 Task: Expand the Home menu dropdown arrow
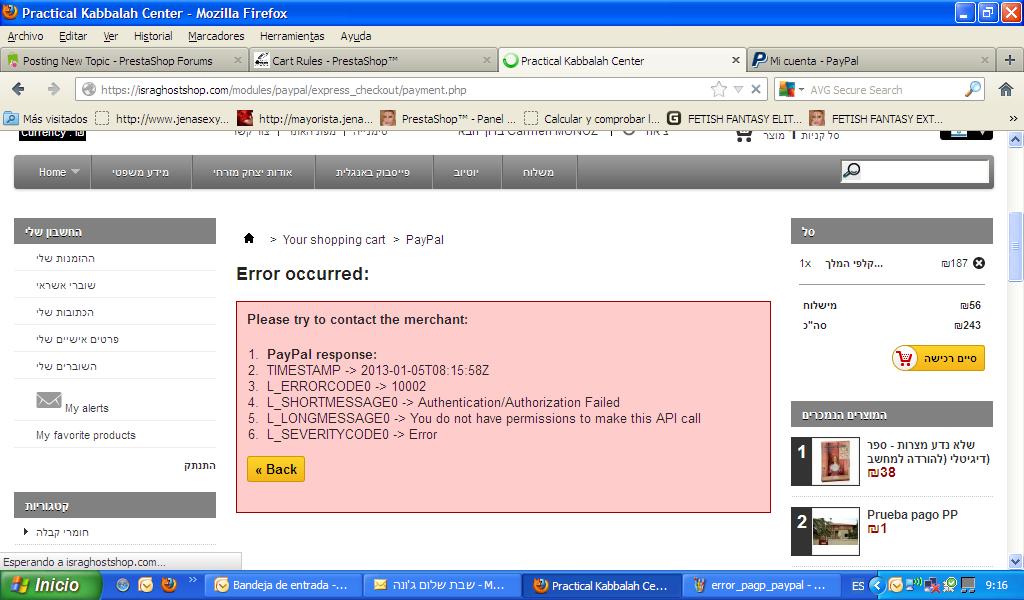(76, 172)
